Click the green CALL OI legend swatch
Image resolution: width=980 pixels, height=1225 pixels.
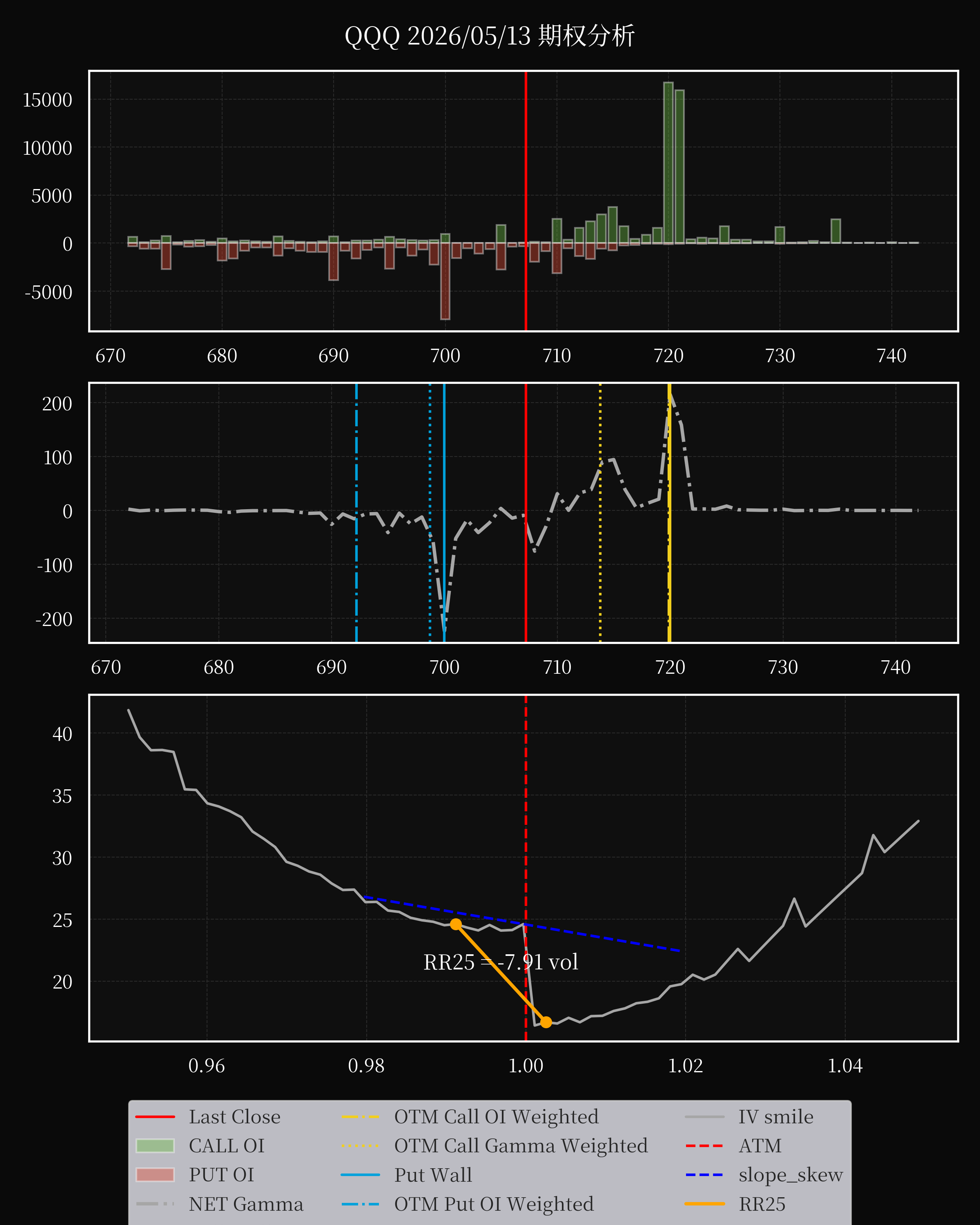(x=155, y=1145)
